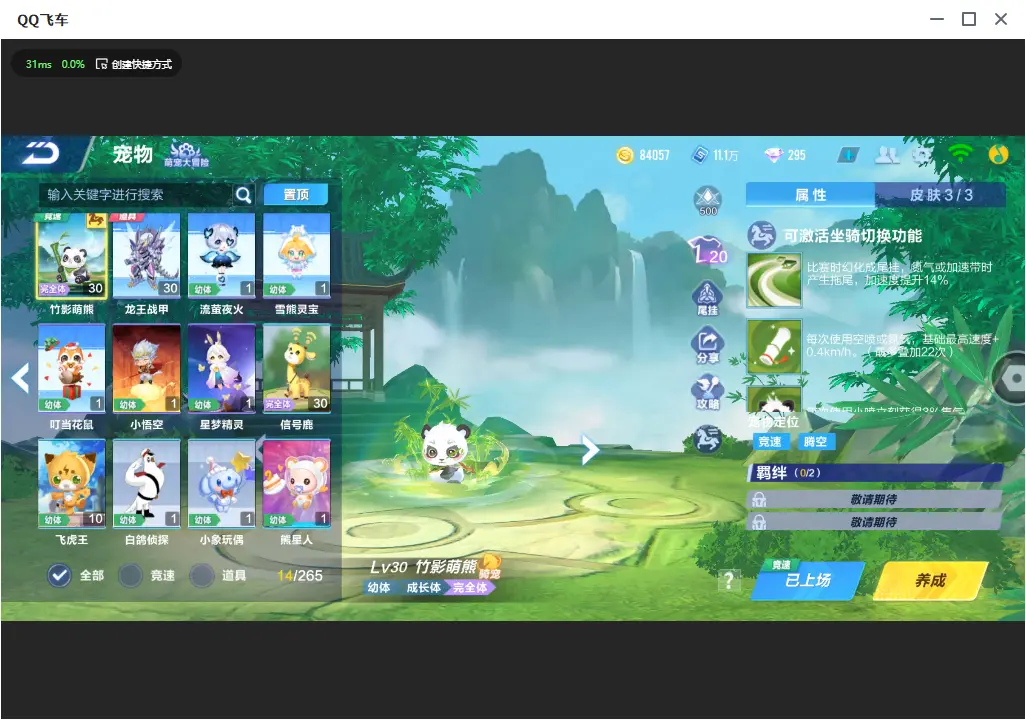Viewport: 1026px width, 720px height.
Task: Click the horse mount icon below 攻略
Action: click(707, 439)
